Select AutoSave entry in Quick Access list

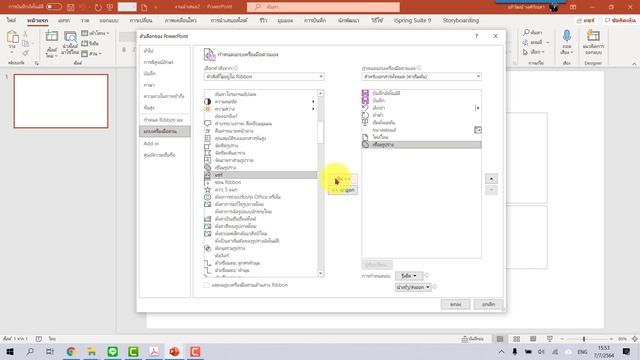pyautogui.click(x=421, y=93)
